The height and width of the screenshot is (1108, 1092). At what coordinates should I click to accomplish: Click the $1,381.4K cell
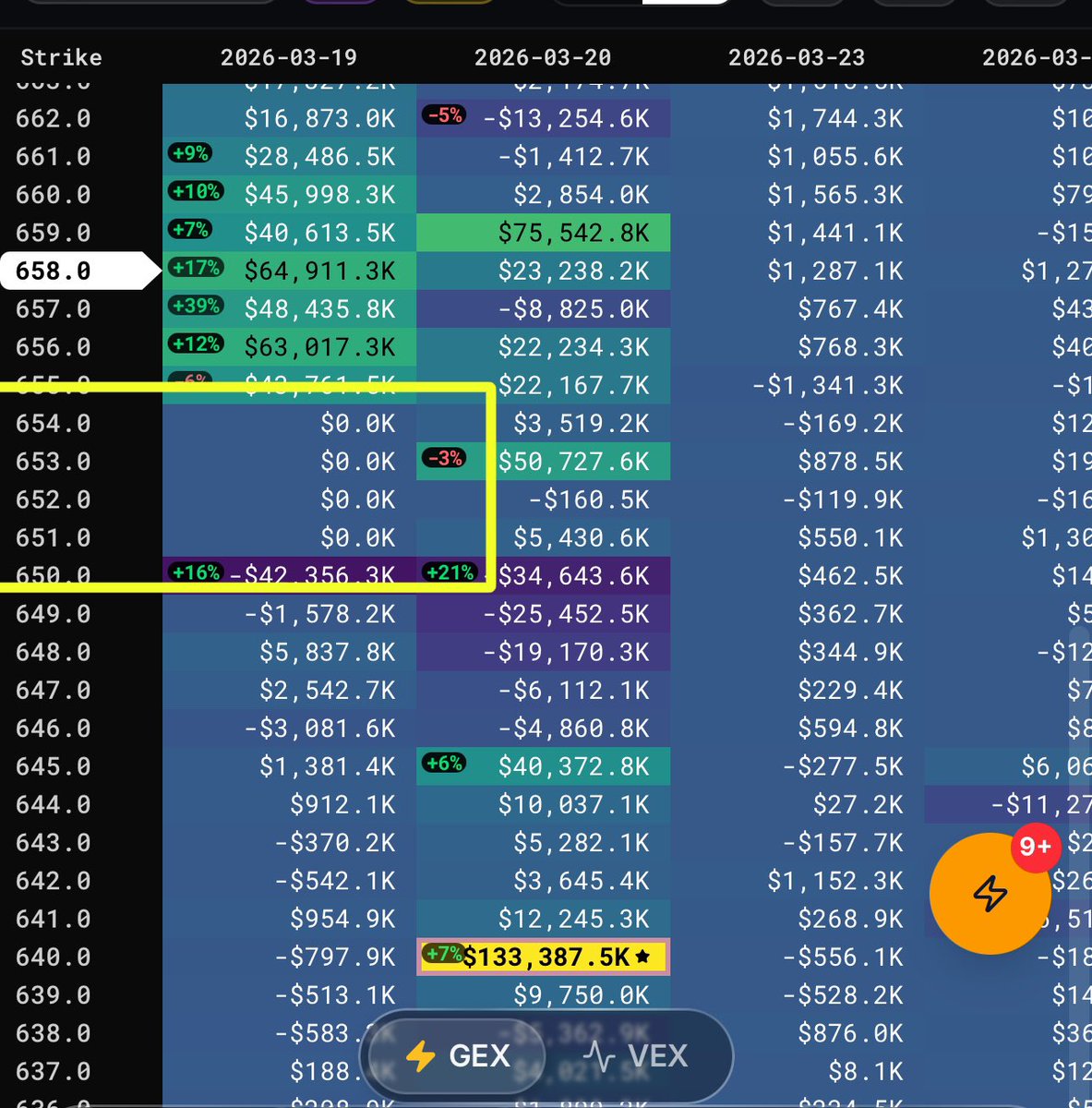point(290,766)
